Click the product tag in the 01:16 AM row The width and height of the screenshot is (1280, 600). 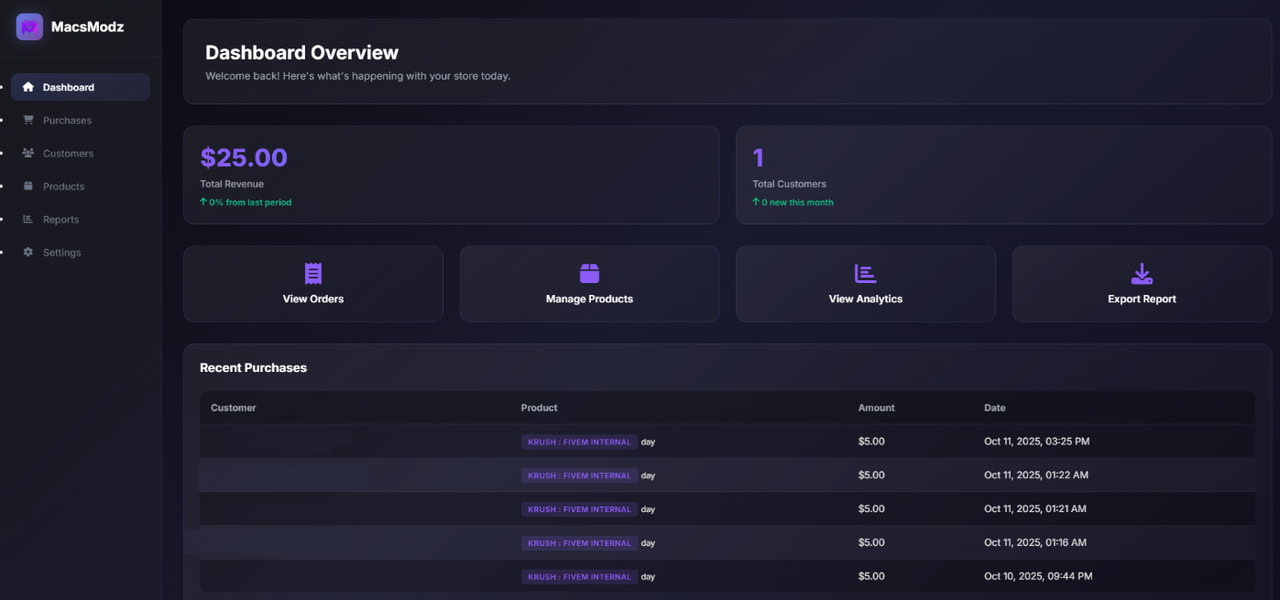(x=579, y=543)
